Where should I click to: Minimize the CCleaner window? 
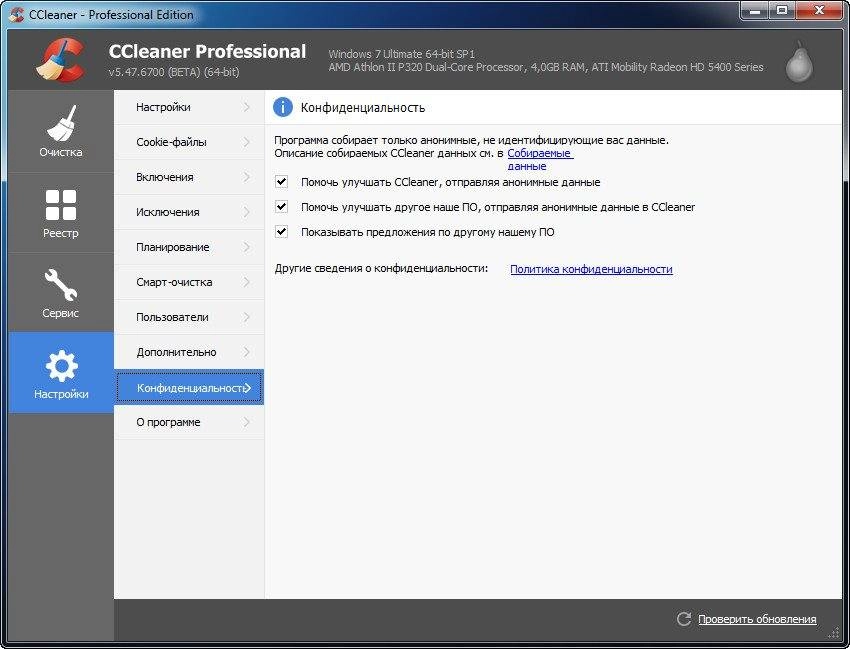point(755,10)
